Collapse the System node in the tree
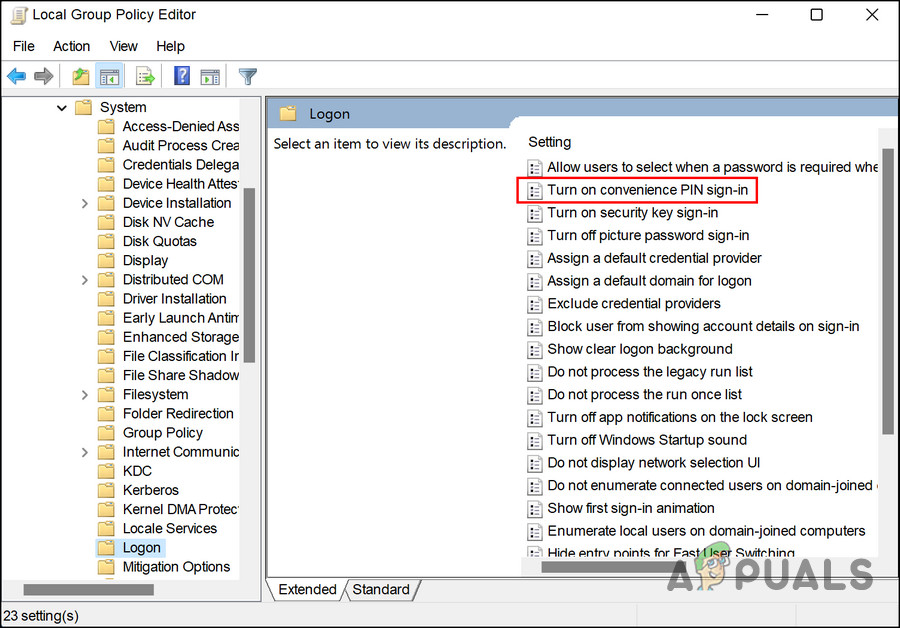Viewport: 900px width, 628px height. [x=60, y=107]
